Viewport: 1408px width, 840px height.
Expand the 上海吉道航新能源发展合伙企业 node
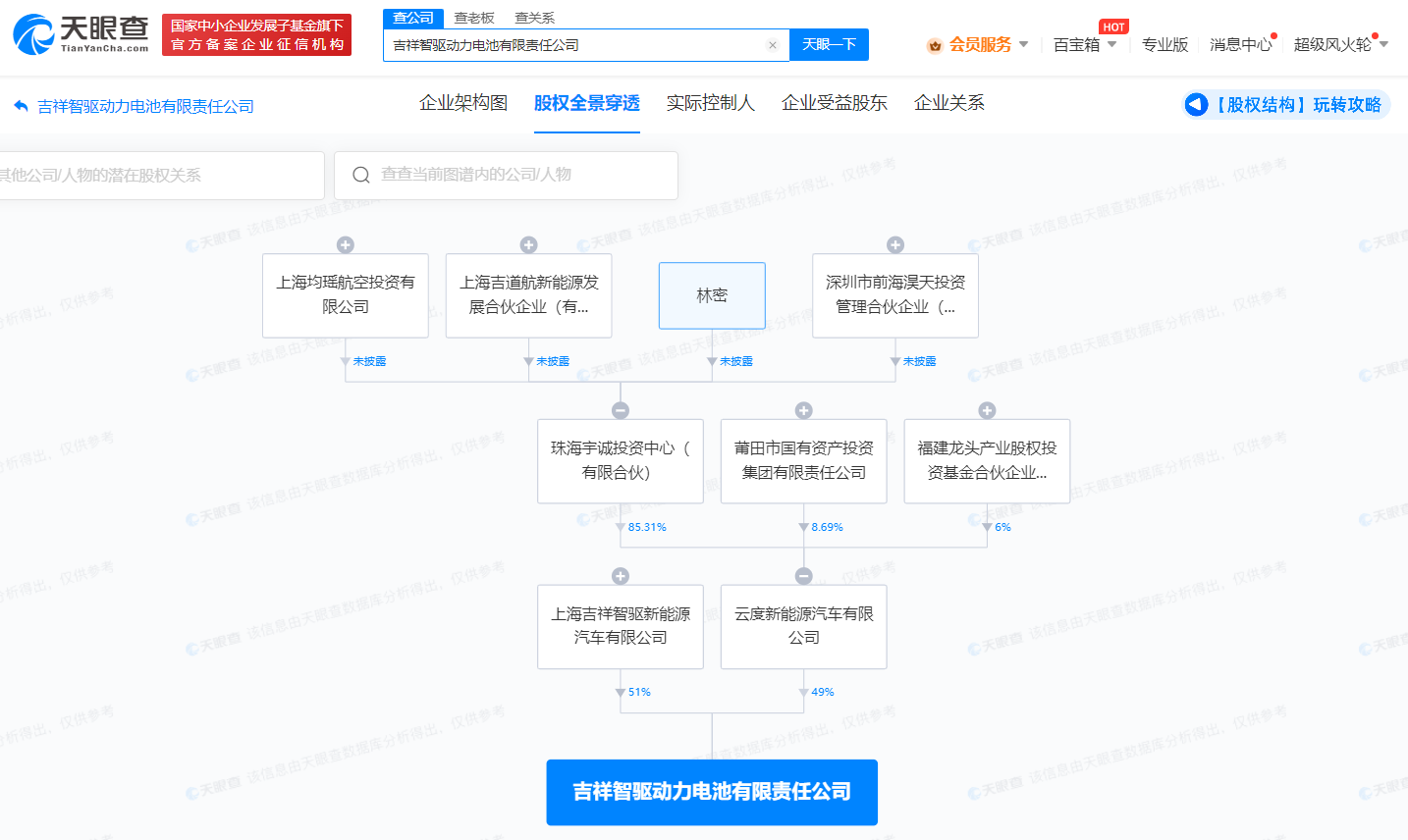click(x=528, y=244)
